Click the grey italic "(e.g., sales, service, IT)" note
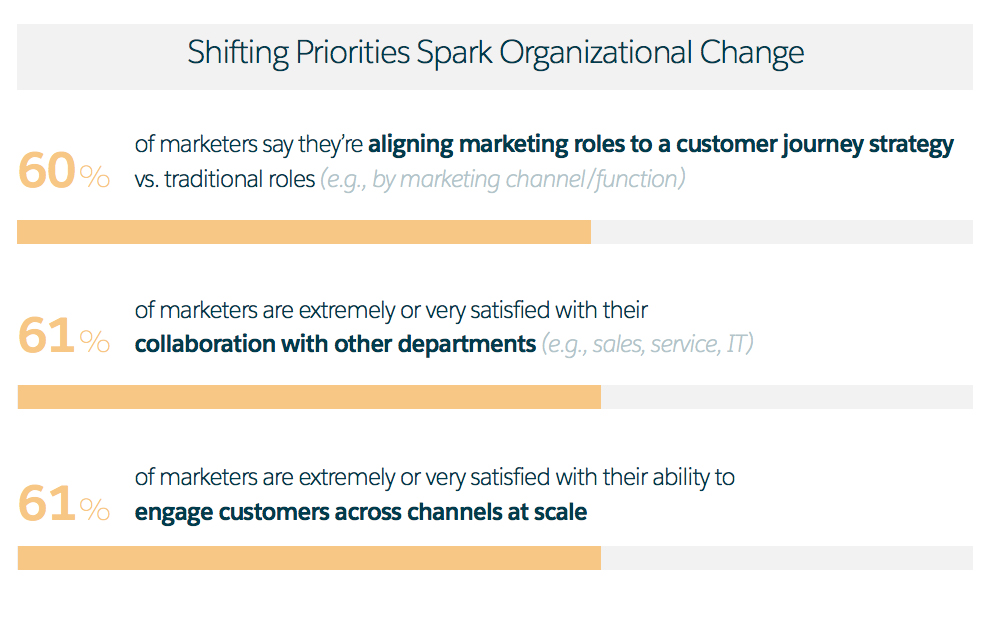This screenshot has width=989, height=618. point(647,345)
